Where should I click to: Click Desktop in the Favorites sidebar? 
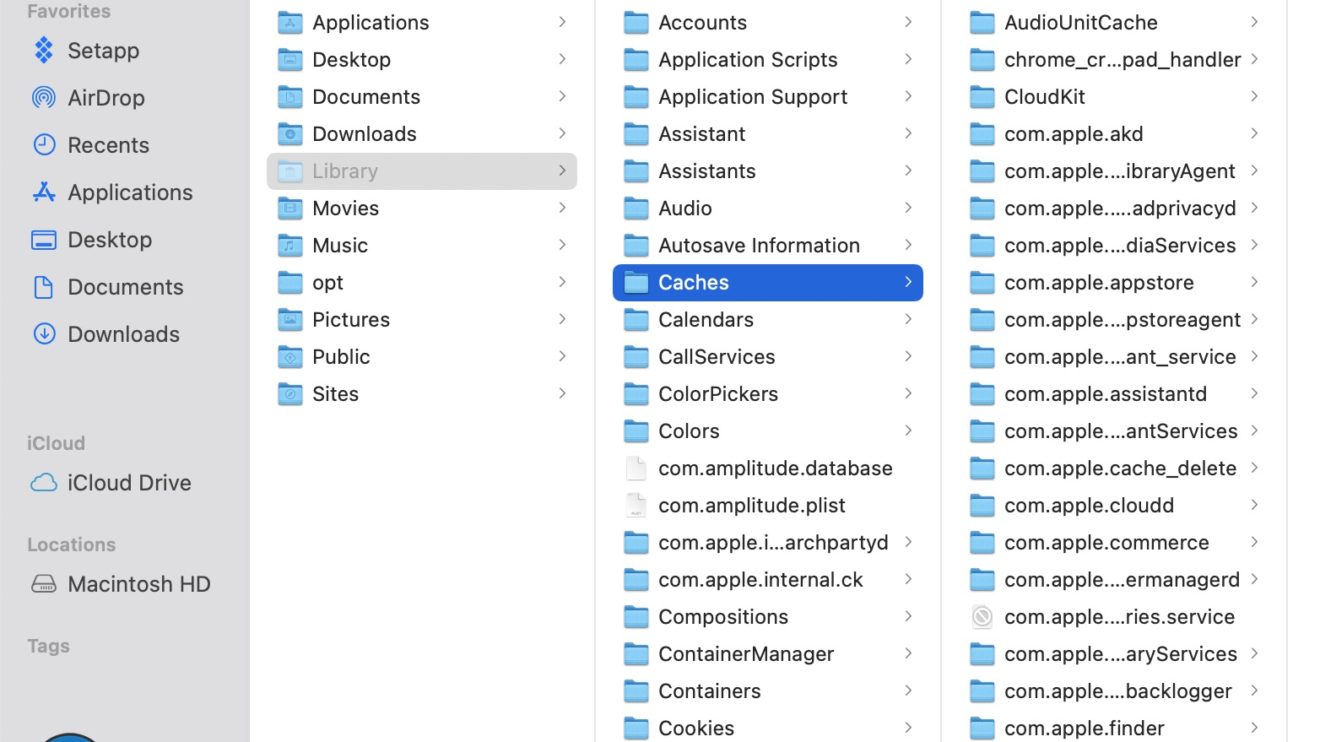click(109, 240)
